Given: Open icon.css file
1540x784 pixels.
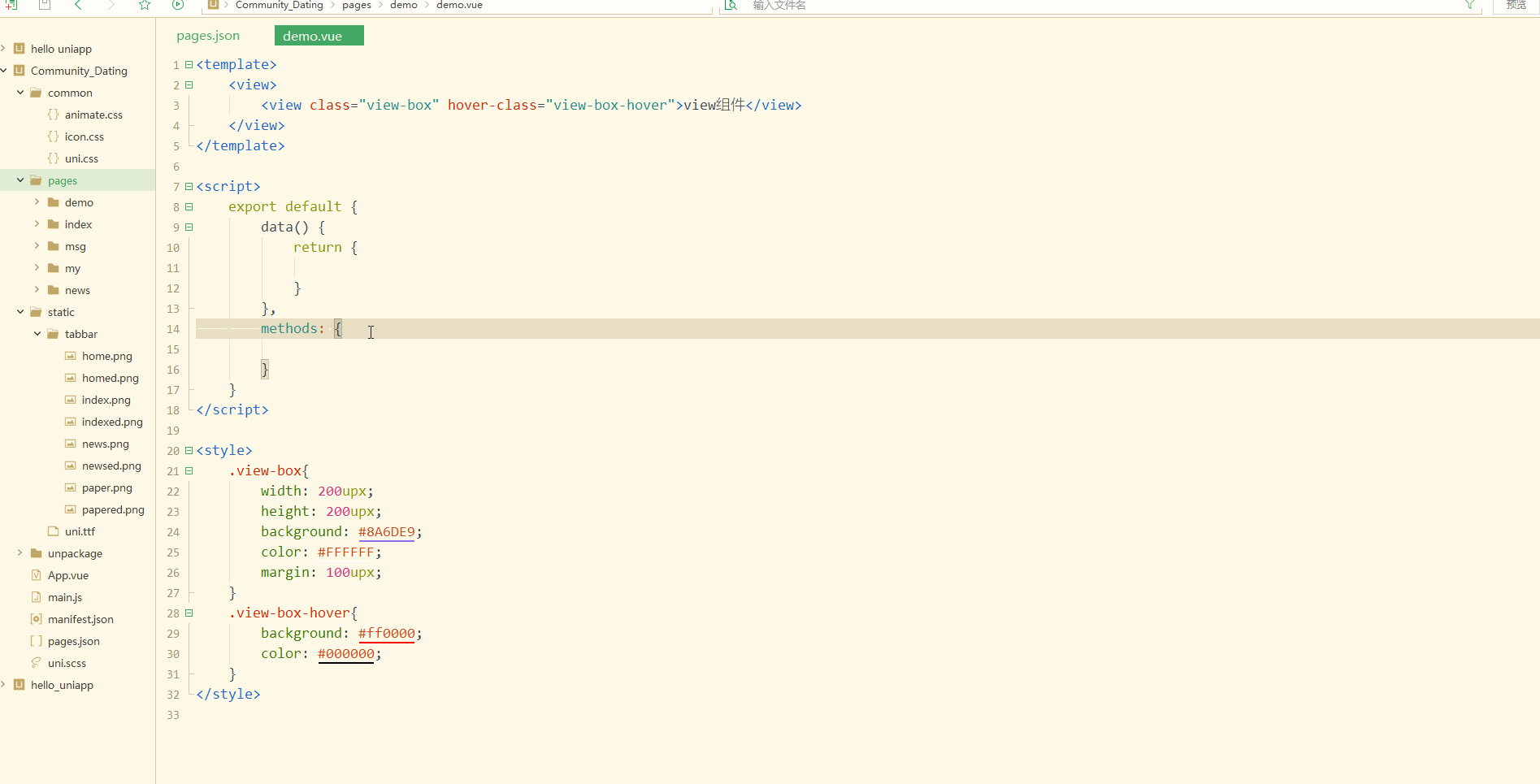Looking at the screenshot, I should pyautogui.click(x=85, y=136).
